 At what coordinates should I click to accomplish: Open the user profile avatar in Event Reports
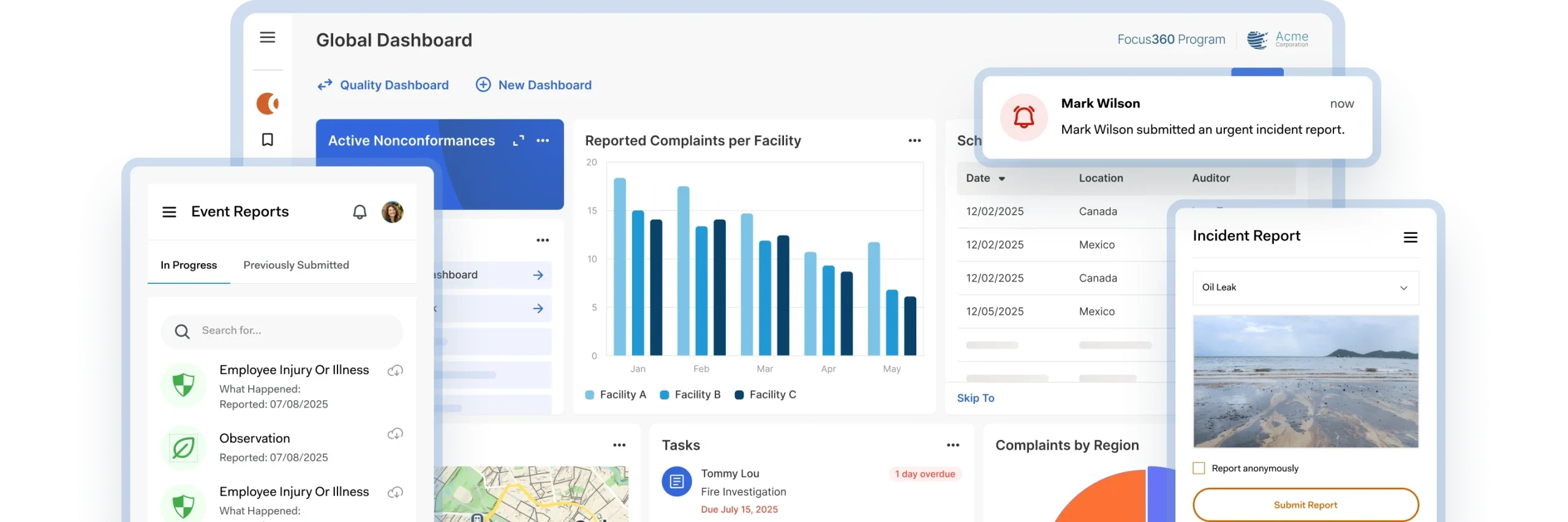pos(392,212)
